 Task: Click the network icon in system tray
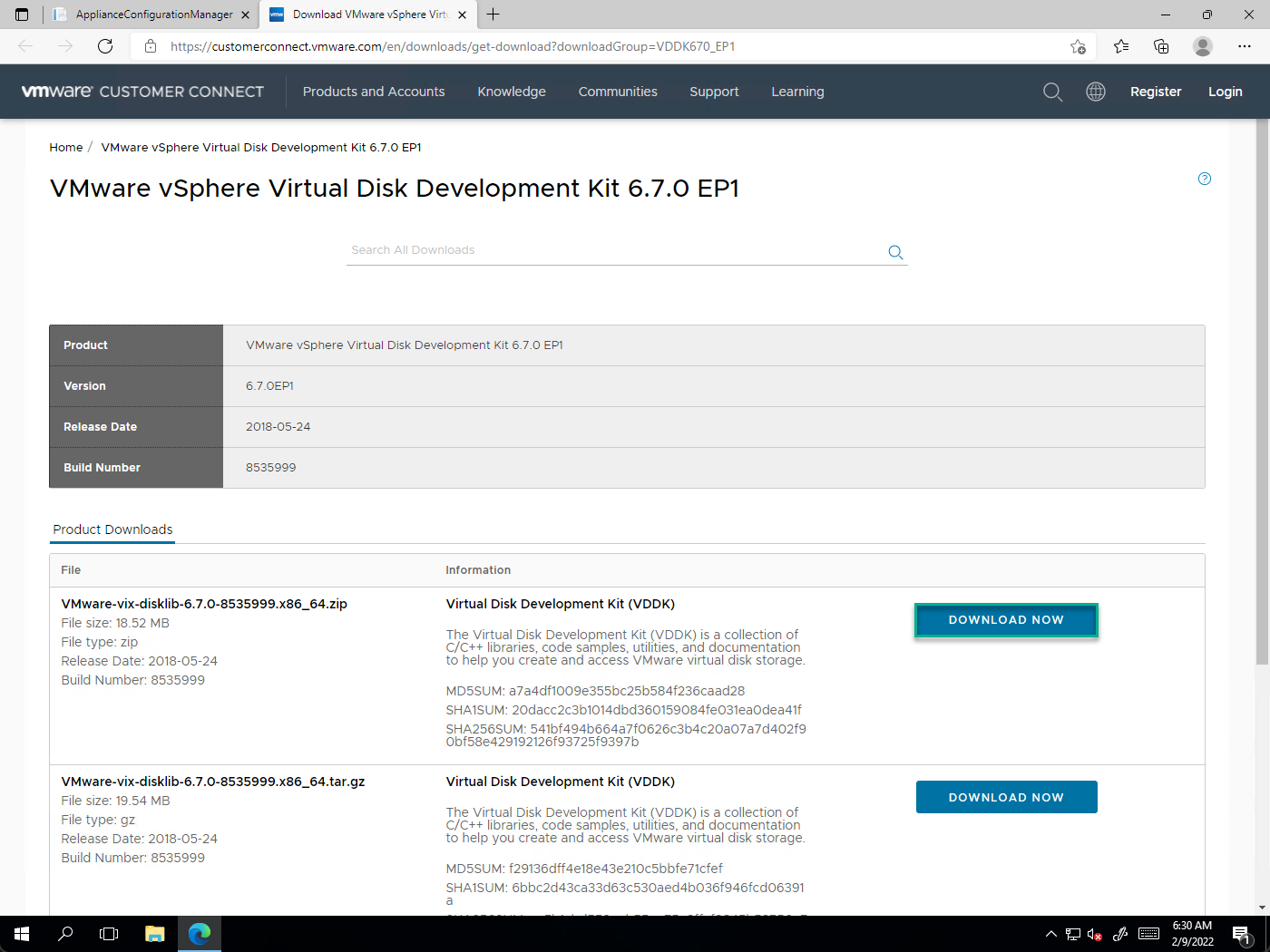1073,934
